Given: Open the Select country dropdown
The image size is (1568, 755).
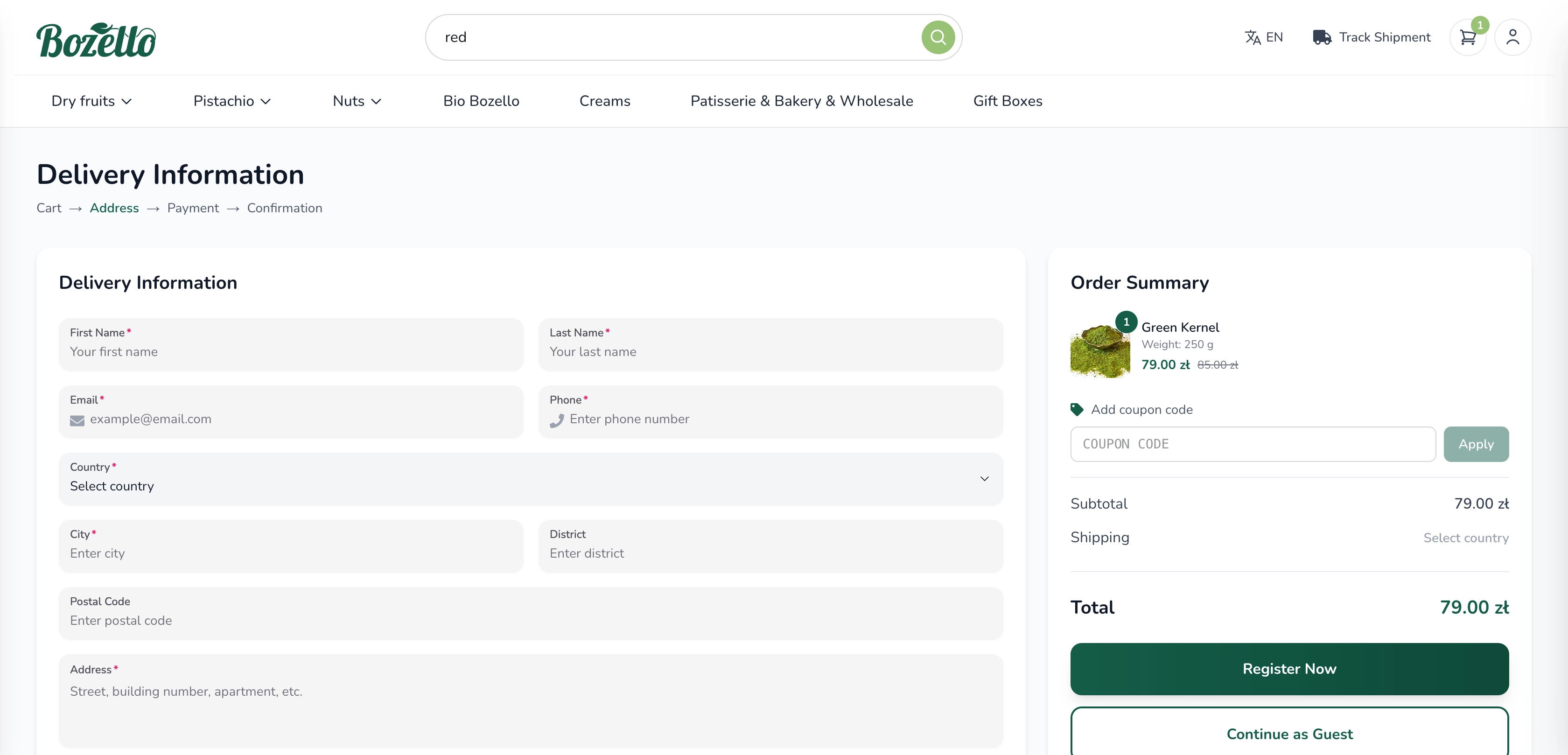Looking at the screenshot, I should pyautogui.click(x=530, y=479).
